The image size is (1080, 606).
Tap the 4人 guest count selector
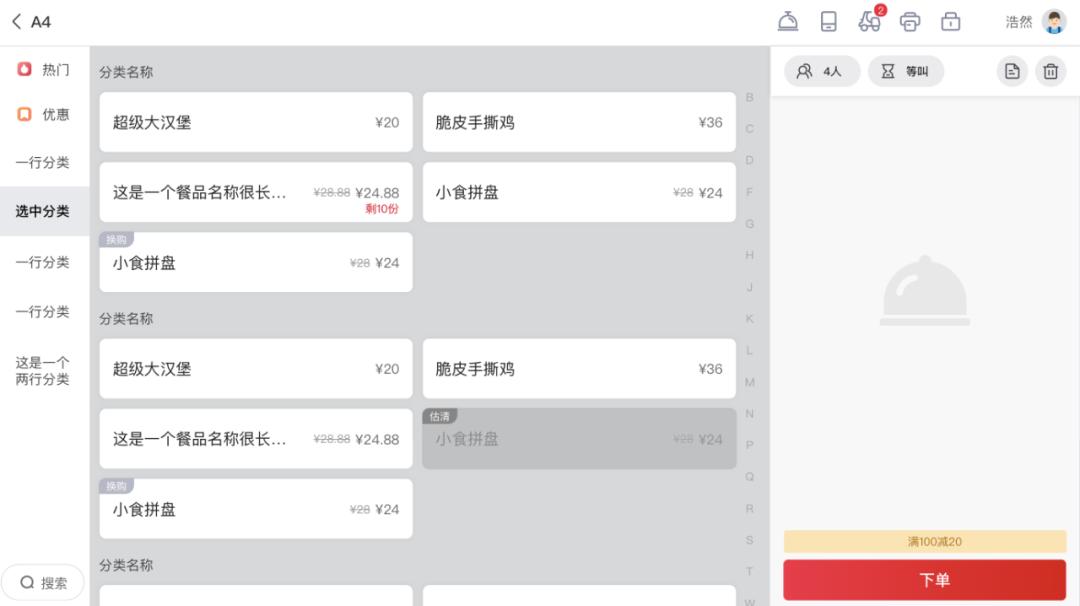821,71
